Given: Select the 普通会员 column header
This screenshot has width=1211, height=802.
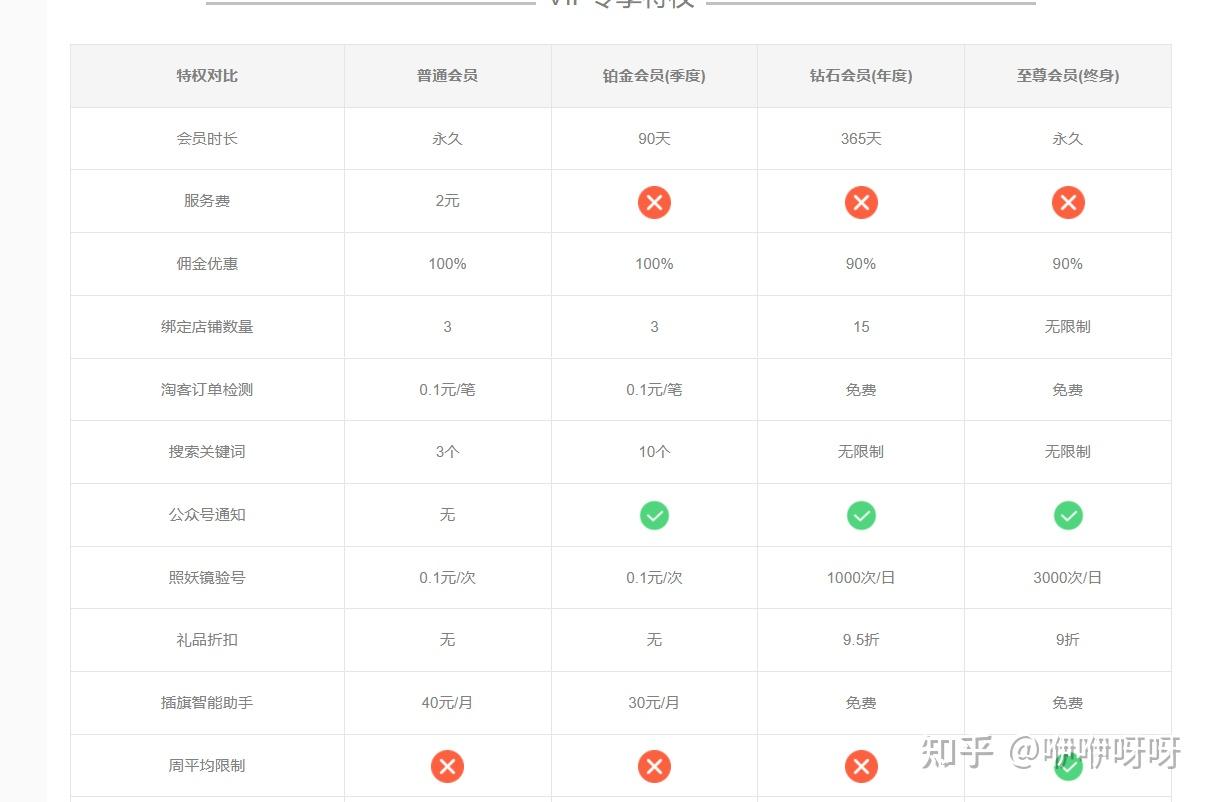Looking at the screenshot, I should [x=447, y=76].
